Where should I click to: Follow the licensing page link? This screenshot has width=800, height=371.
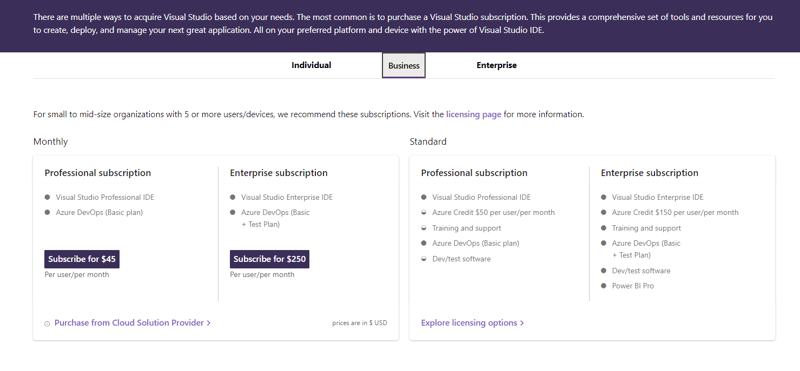coord(473,114)
